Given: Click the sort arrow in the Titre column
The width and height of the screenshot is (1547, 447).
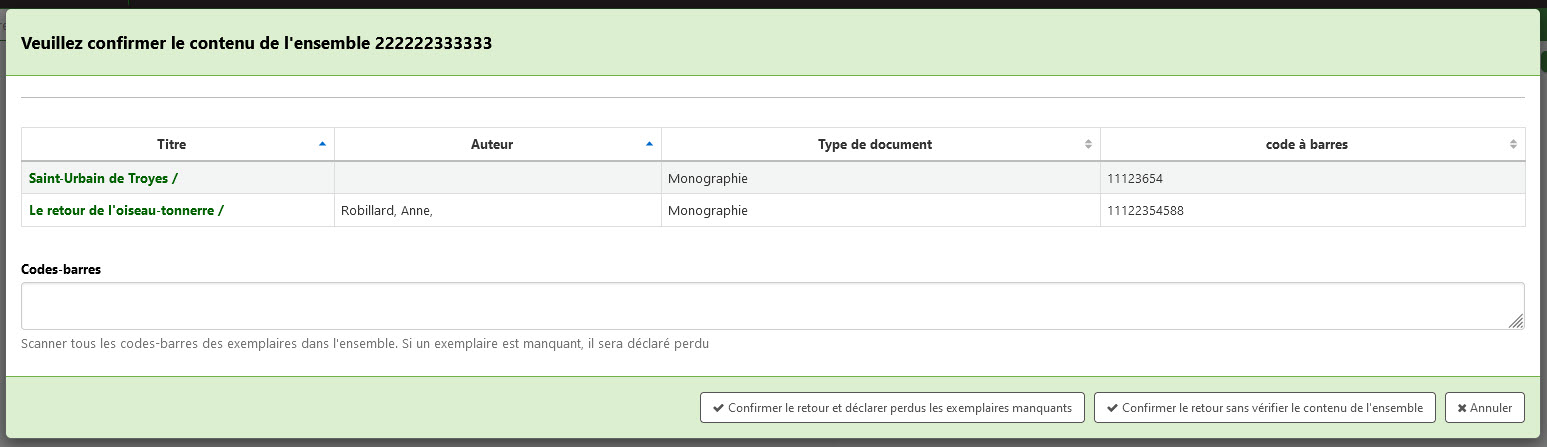Looking at the screenshot, I should coord(322,144).
